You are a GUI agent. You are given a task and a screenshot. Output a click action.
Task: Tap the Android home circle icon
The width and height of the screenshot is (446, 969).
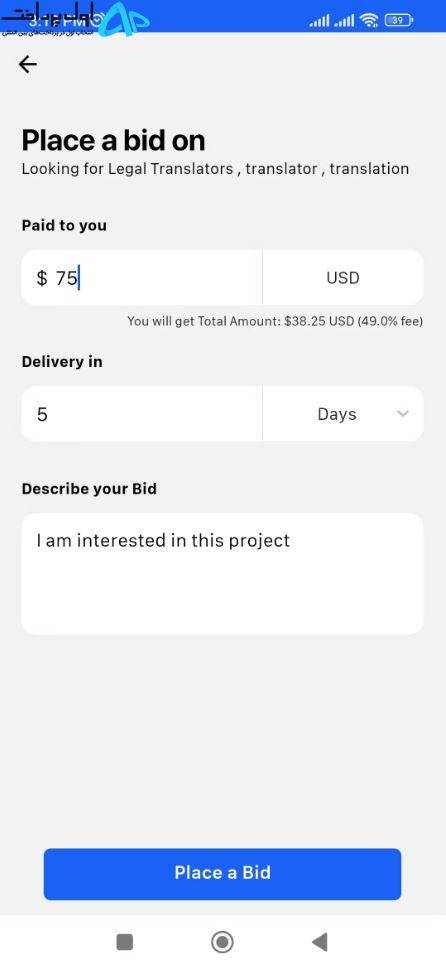click(222, 942)
